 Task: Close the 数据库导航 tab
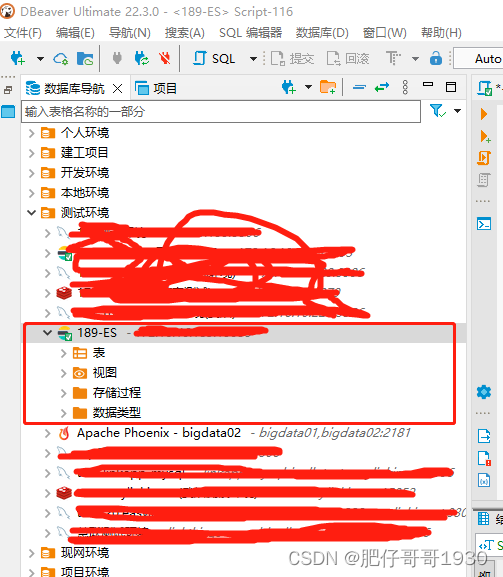(117, 88)
